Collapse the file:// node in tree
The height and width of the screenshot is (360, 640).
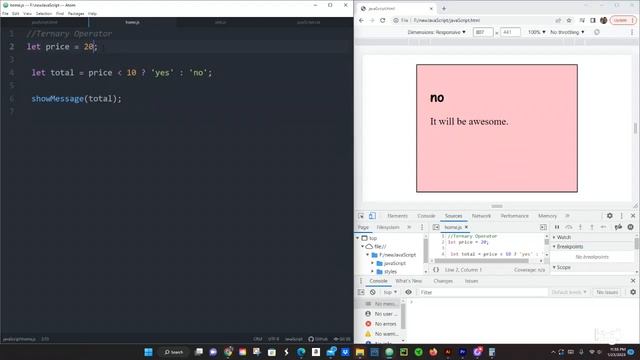coord(362,247)
